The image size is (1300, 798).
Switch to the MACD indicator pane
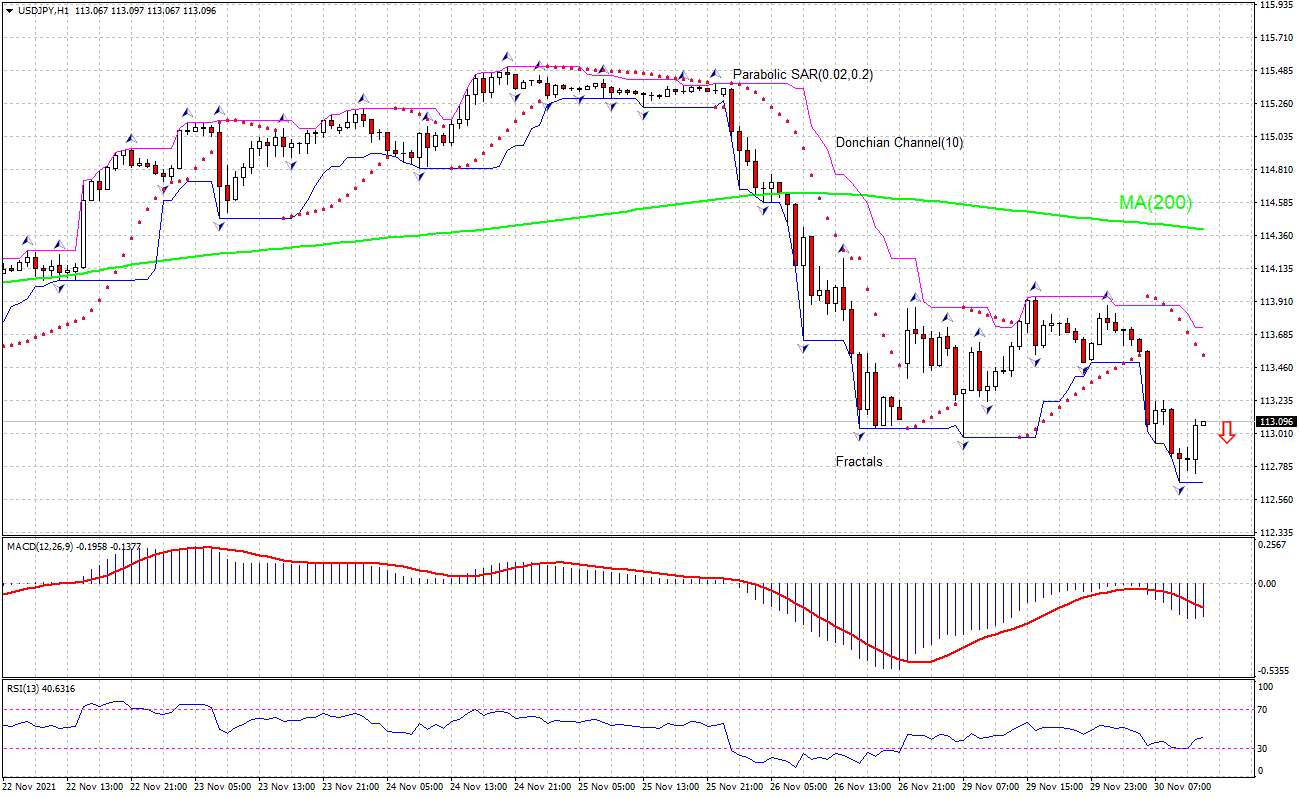[650, 600]
